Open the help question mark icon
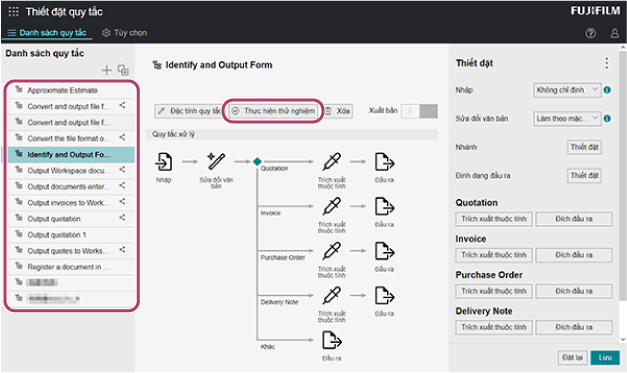 click(x=590, y=33)
